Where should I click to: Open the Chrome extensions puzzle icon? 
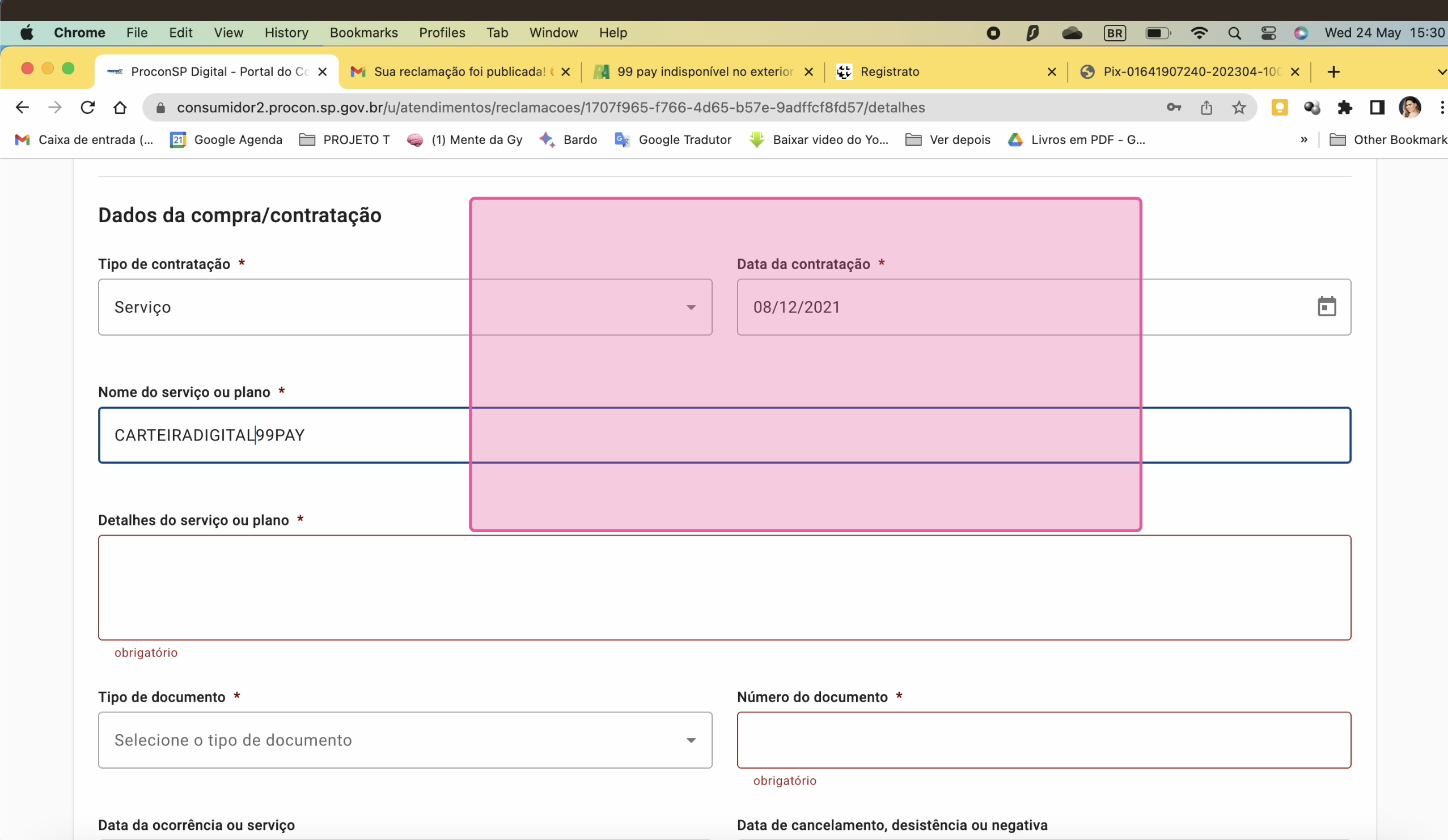tap(1344, 108)
